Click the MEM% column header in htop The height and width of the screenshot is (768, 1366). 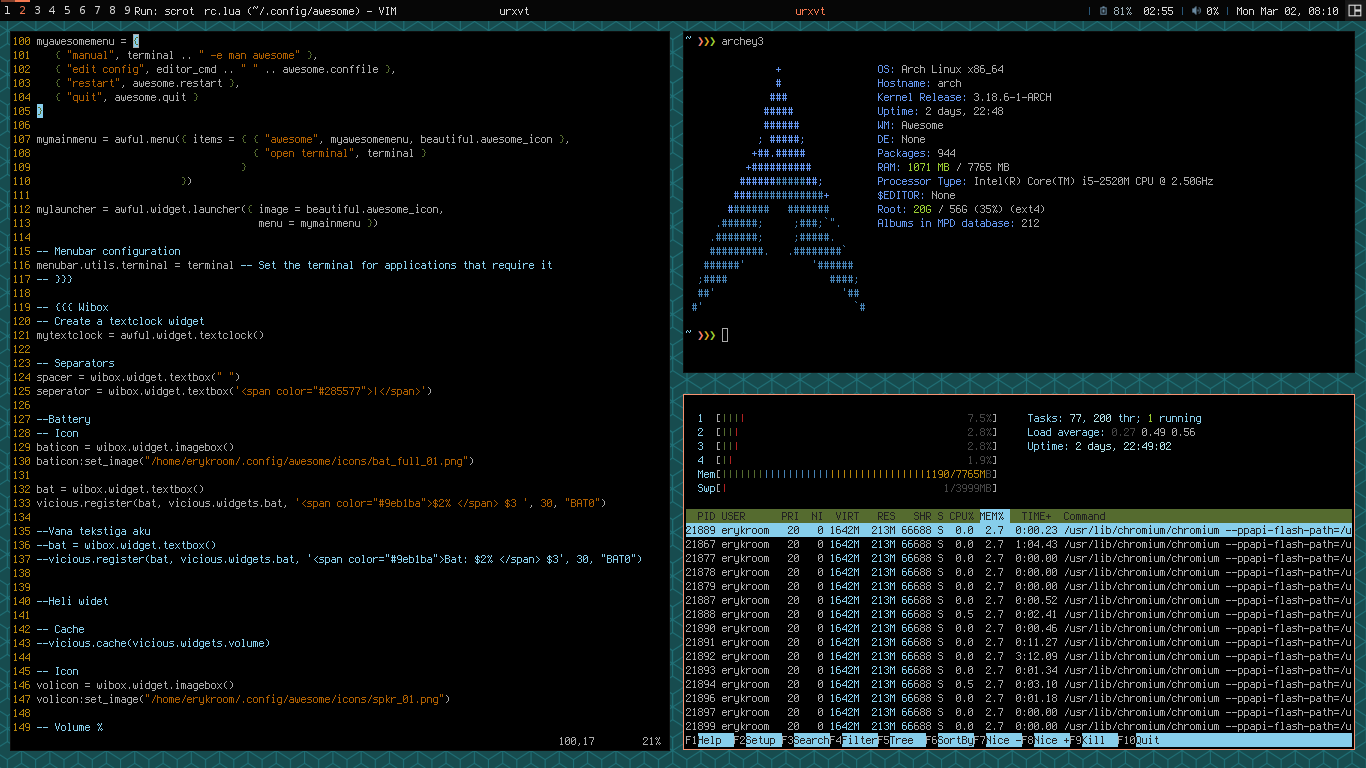[x=992, y=516]
